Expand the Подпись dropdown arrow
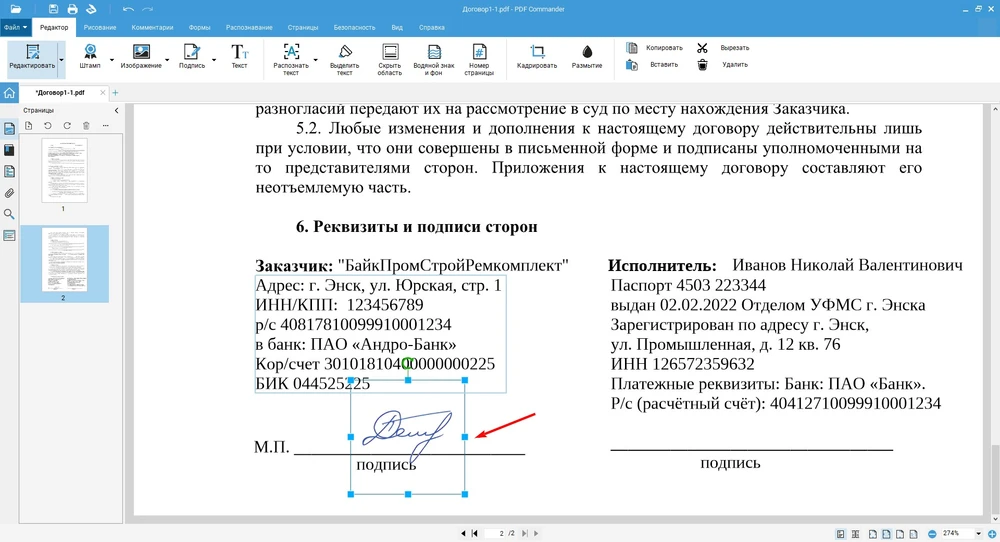This screenshot has width=1000, height=542. point(213,61)
